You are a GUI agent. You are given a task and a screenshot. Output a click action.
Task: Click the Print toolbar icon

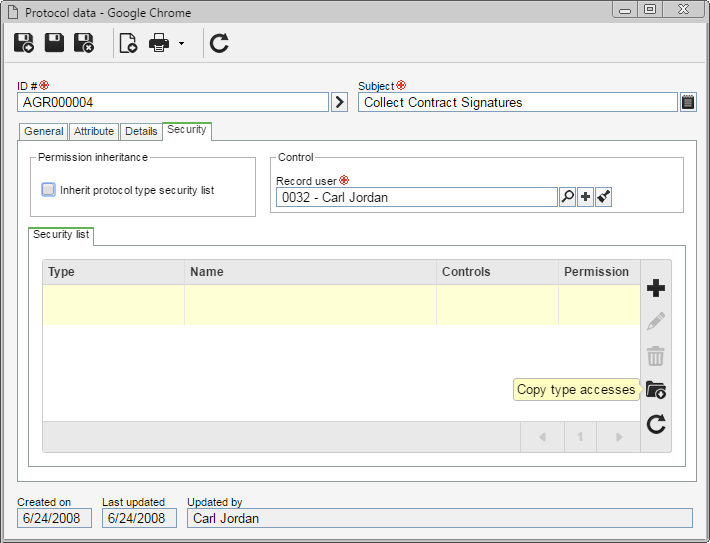(159, 43)
